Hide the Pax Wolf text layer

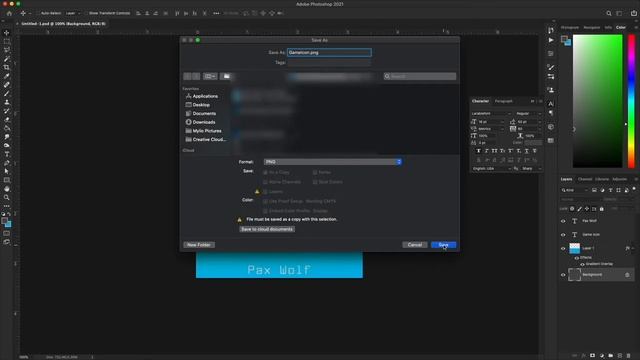(x=563, y=221)
